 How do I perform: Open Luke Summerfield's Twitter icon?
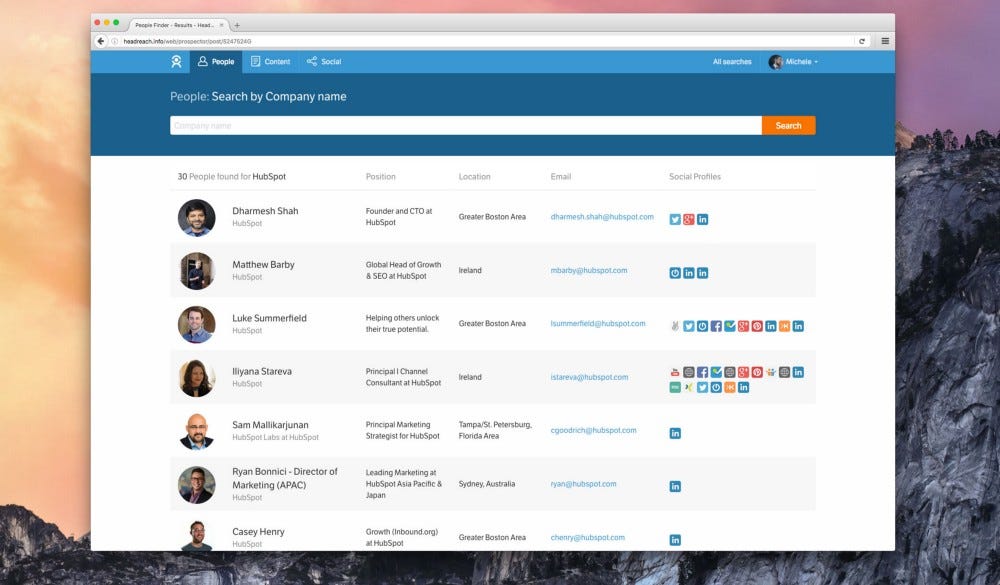pos(689,326)
